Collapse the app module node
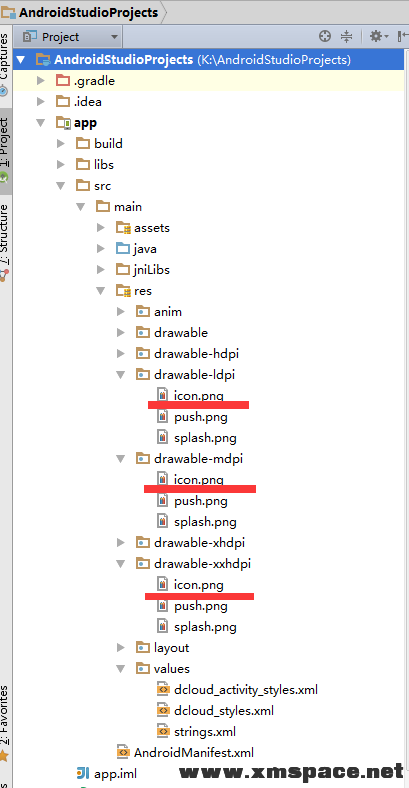 tap(41, 123)
